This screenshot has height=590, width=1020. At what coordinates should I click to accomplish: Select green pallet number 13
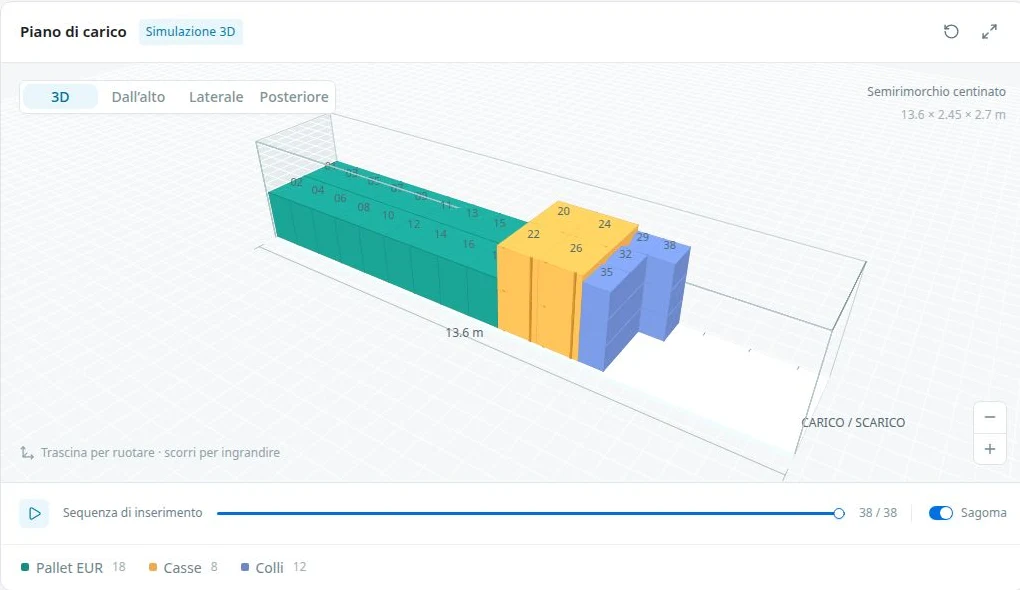pos(472,213)
